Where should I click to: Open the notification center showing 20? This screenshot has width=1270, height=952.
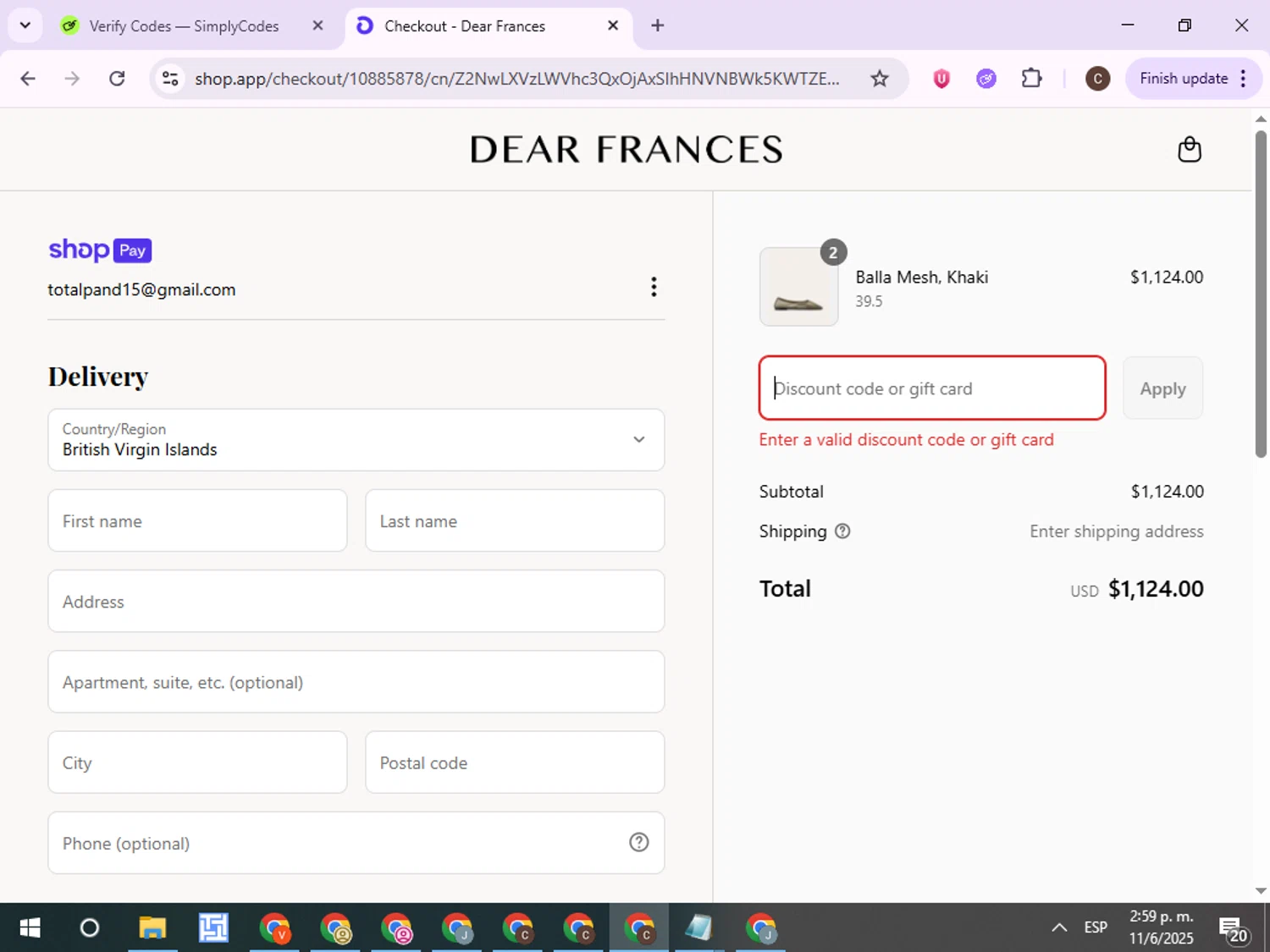(x=1234, y=929)
